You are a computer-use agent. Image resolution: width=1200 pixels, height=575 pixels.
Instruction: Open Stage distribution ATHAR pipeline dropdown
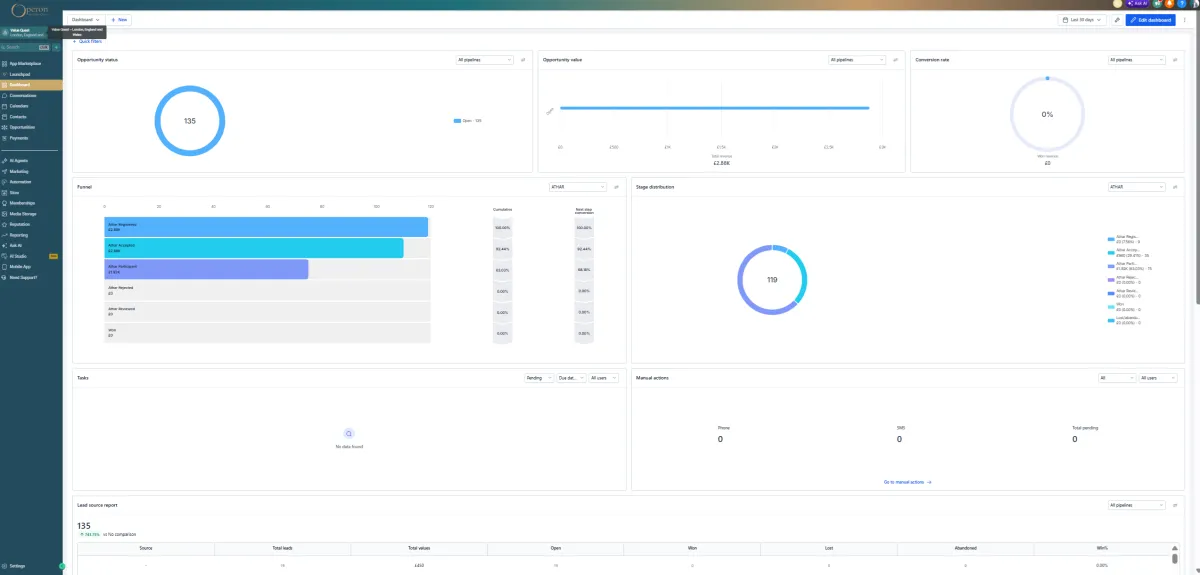(x=1136, y=187)
